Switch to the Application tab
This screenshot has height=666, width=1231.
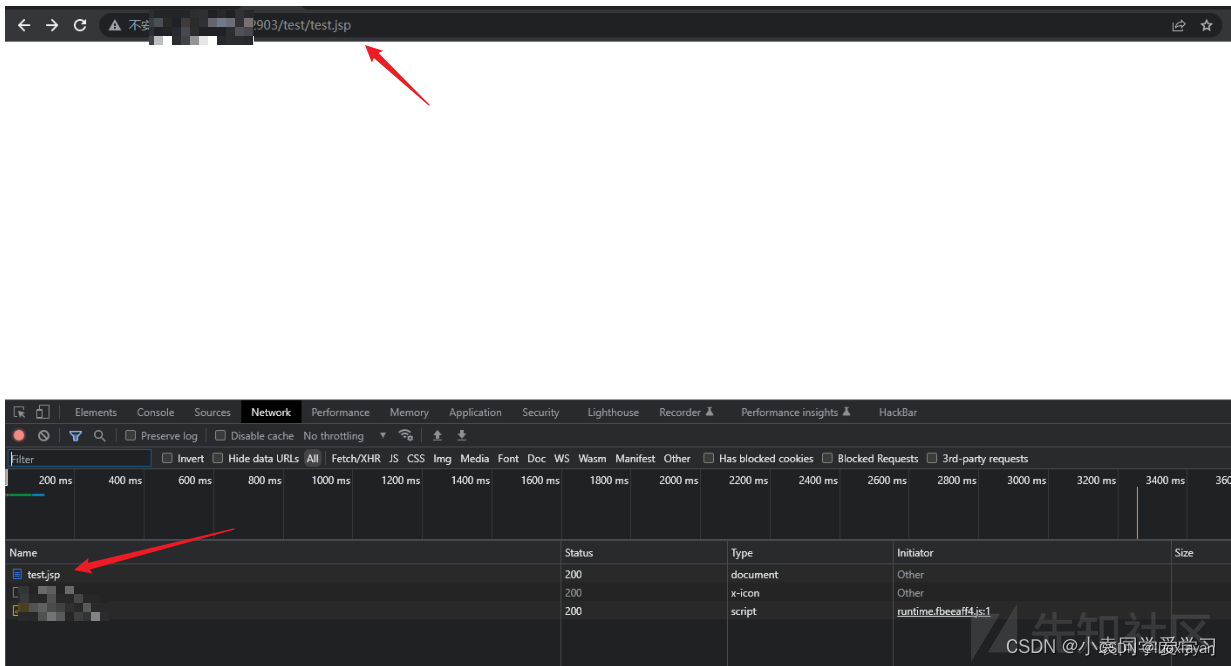coord(475,412)
